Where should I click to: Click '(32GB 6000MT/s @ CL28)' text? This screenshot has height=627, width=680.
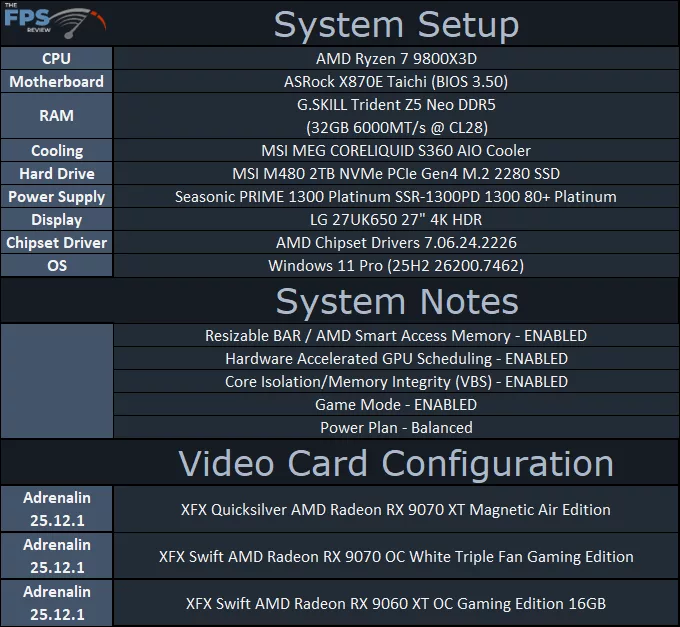coord(396,127)
